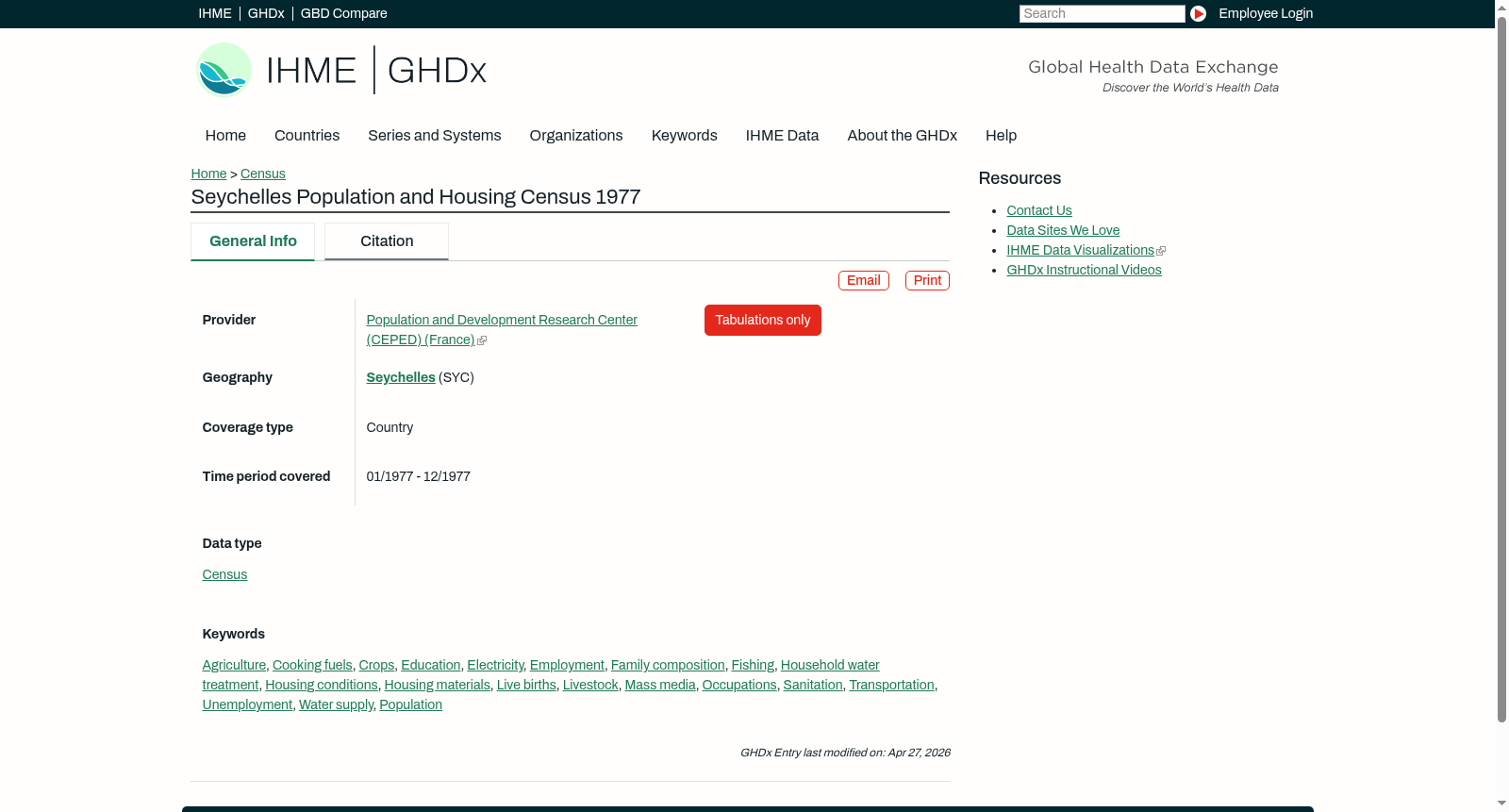
Task: Open the Live births keyword
Action: pyautogui.click(x=526, y=685)
